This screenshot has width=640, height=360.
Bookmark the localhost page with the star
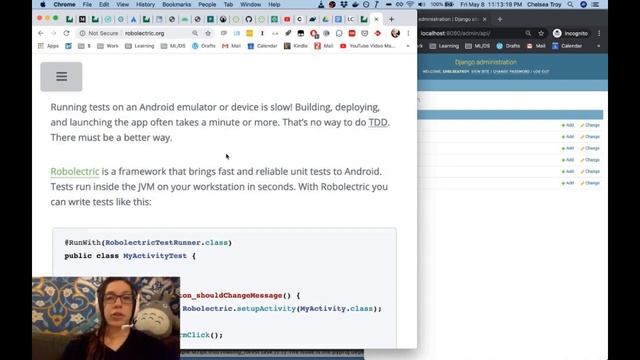click(x=541, y=33)
